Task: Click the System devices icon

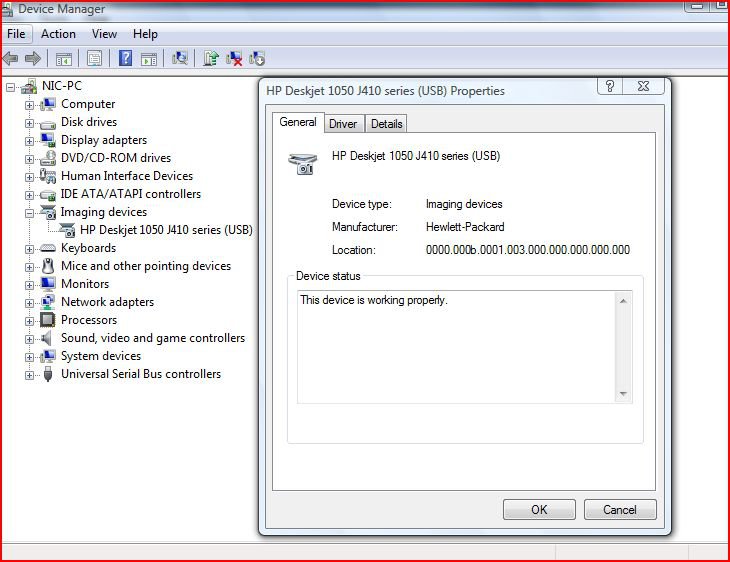Action: tap(47, 356)
